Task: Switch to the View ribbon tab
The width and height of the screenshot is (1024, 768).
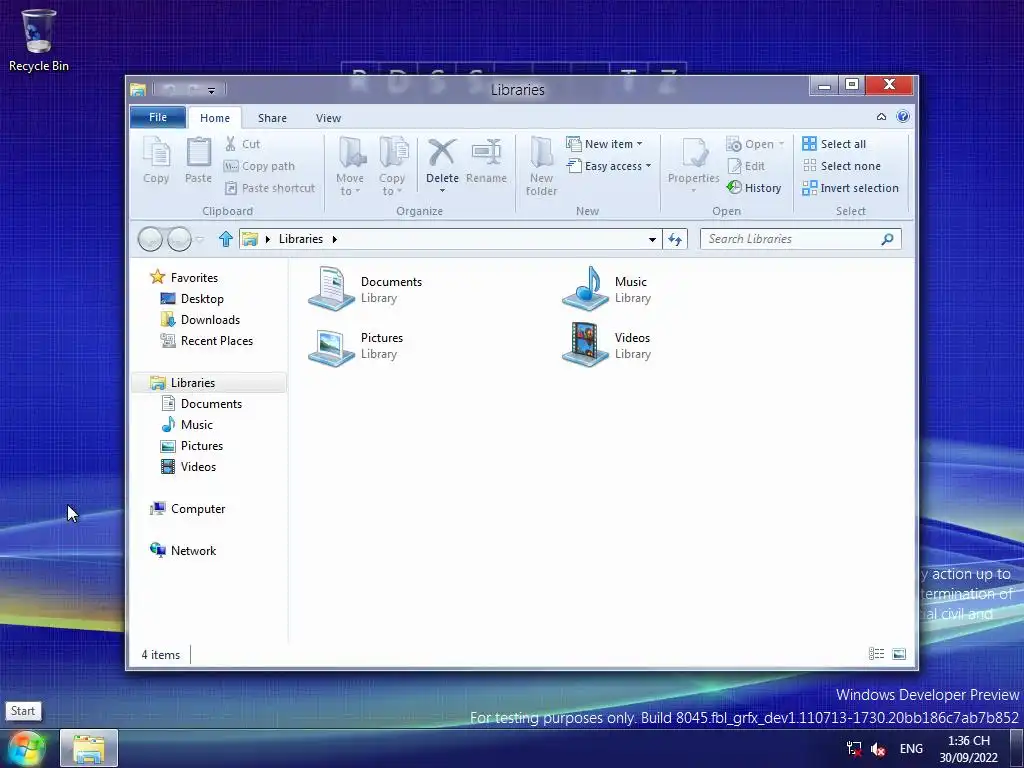Action: coord(328,118)
